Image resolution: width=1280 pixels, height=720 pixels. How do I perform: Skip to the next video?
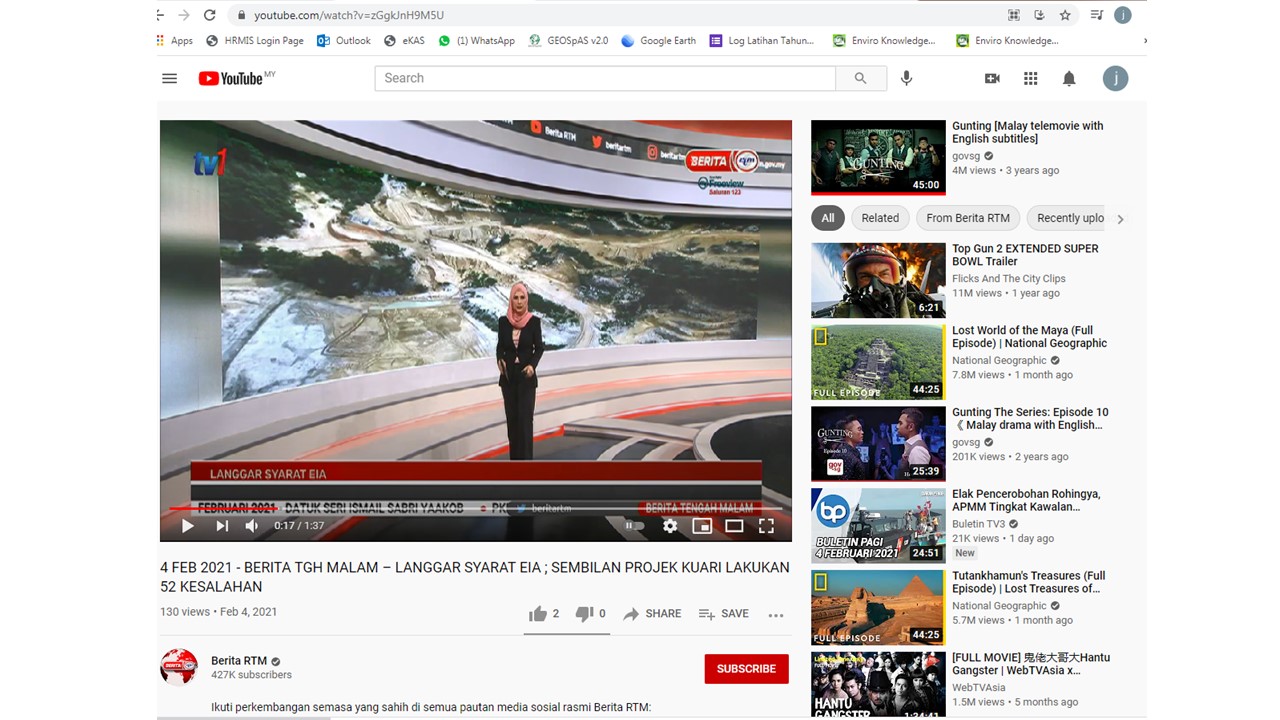point(222,526)
